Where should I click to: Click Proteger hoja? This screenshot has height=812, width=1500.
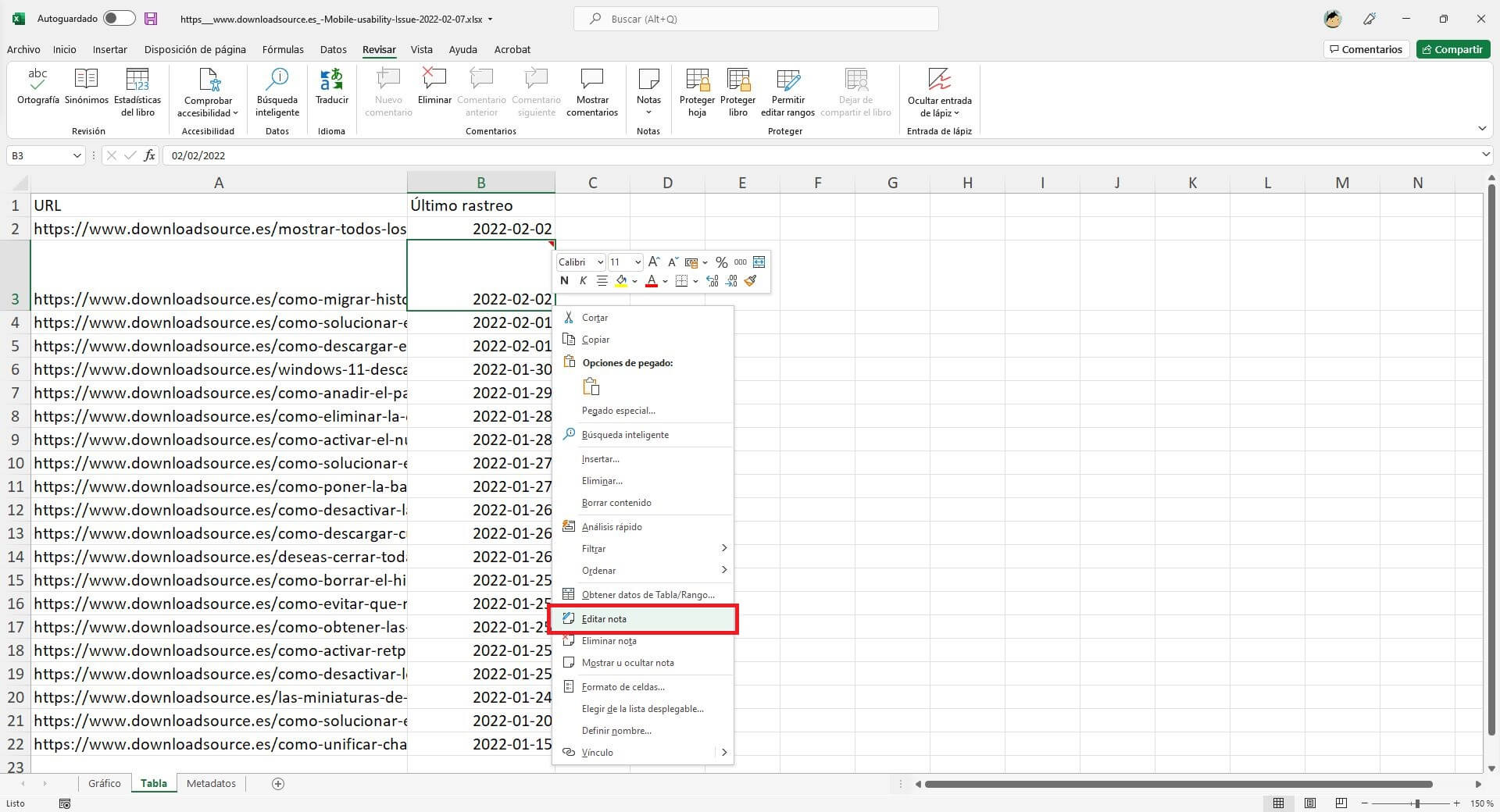697,92
